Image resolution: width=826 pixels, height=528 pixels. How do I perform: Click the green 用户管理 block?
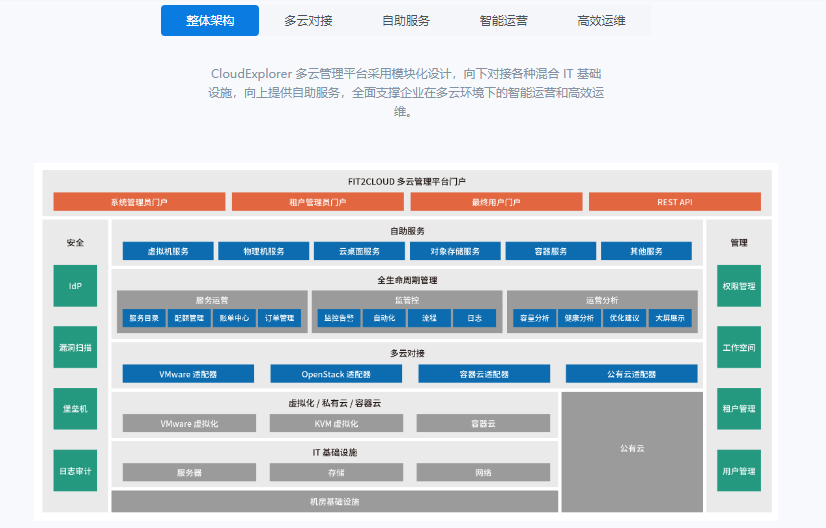click(x=739, y=471)
